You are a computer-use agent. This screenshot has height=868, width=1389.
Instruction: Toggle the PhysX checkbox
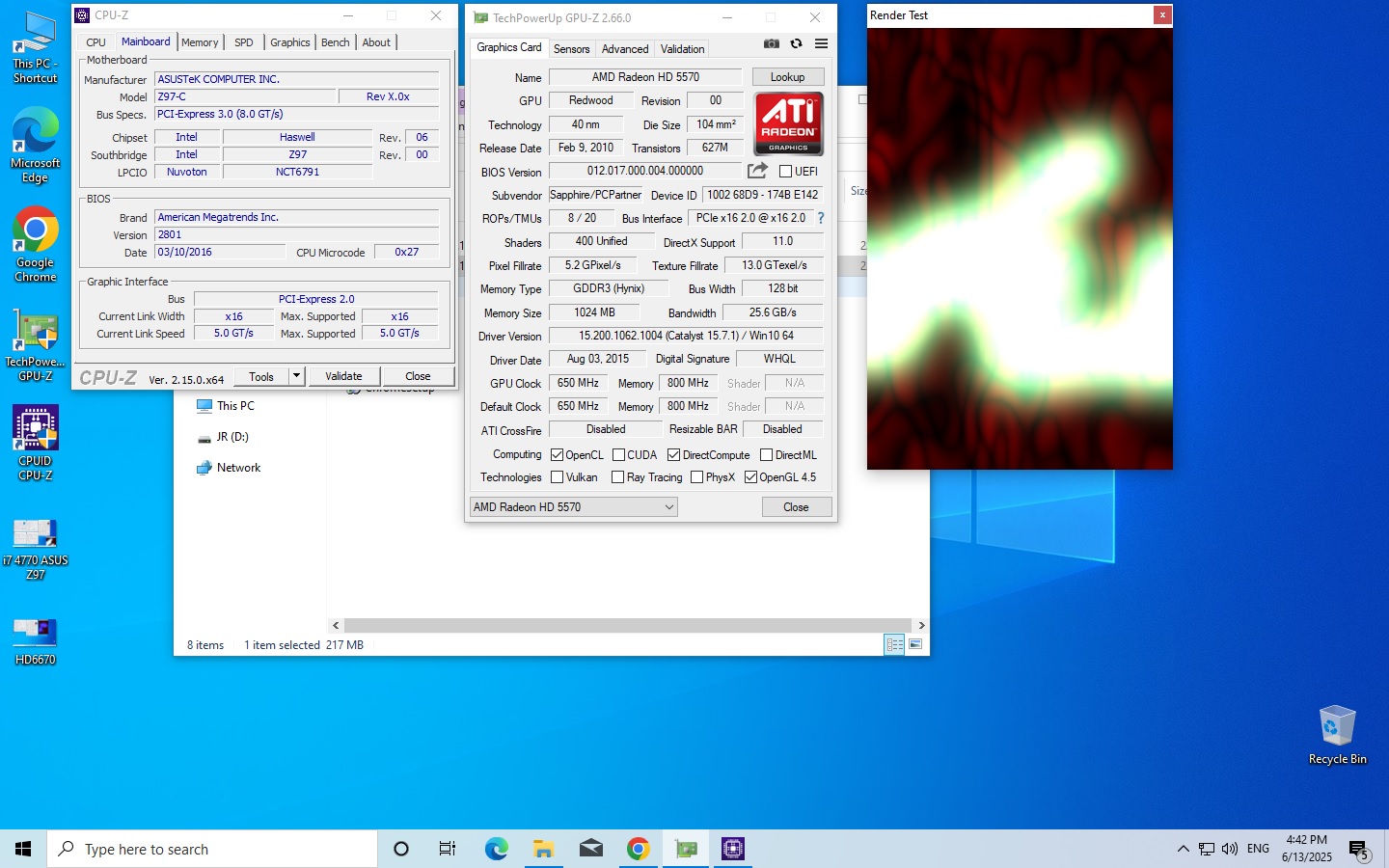(x=696, y=477)
